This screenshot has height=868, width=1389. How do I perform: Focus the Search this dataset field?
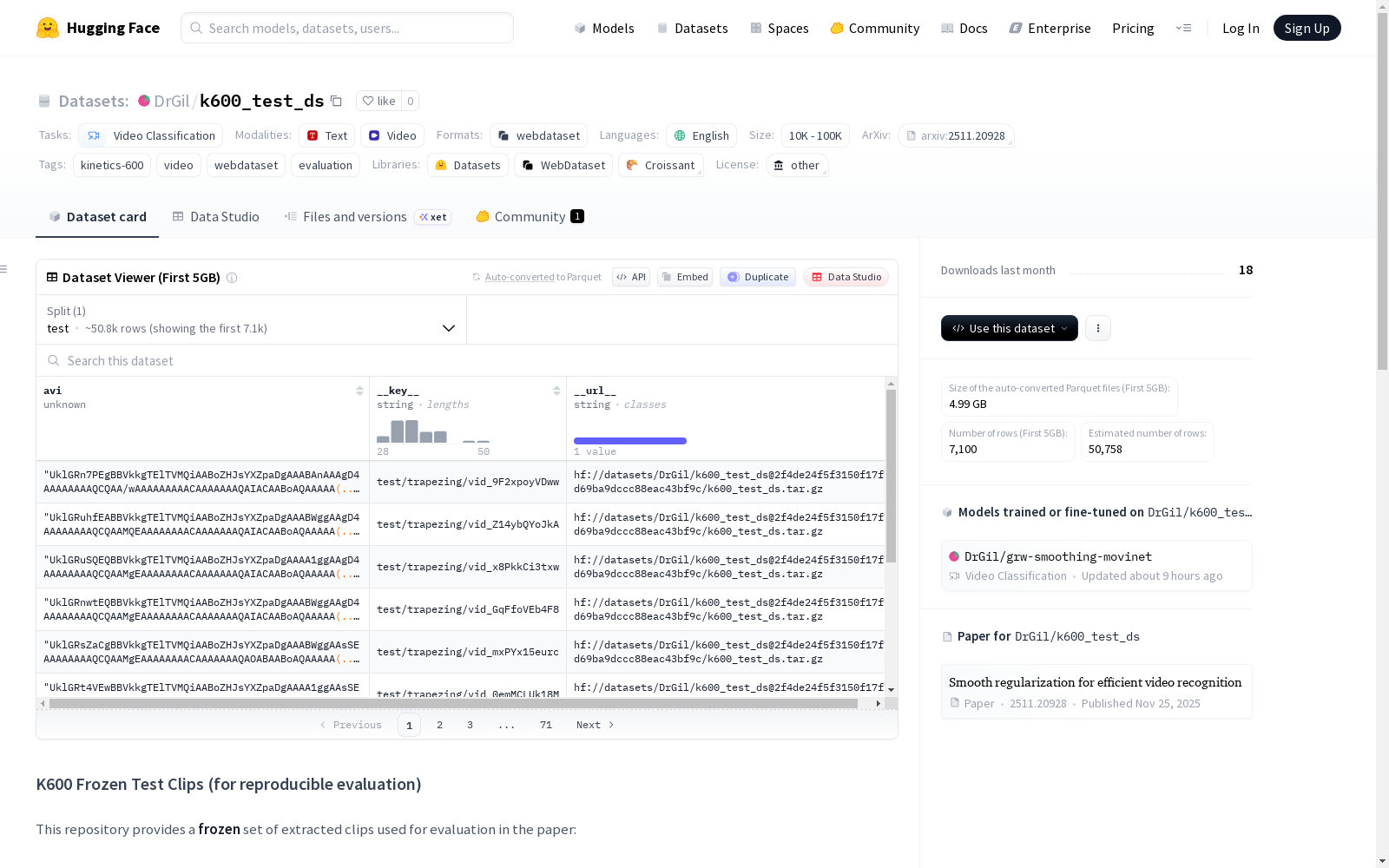tap(467, 360)
